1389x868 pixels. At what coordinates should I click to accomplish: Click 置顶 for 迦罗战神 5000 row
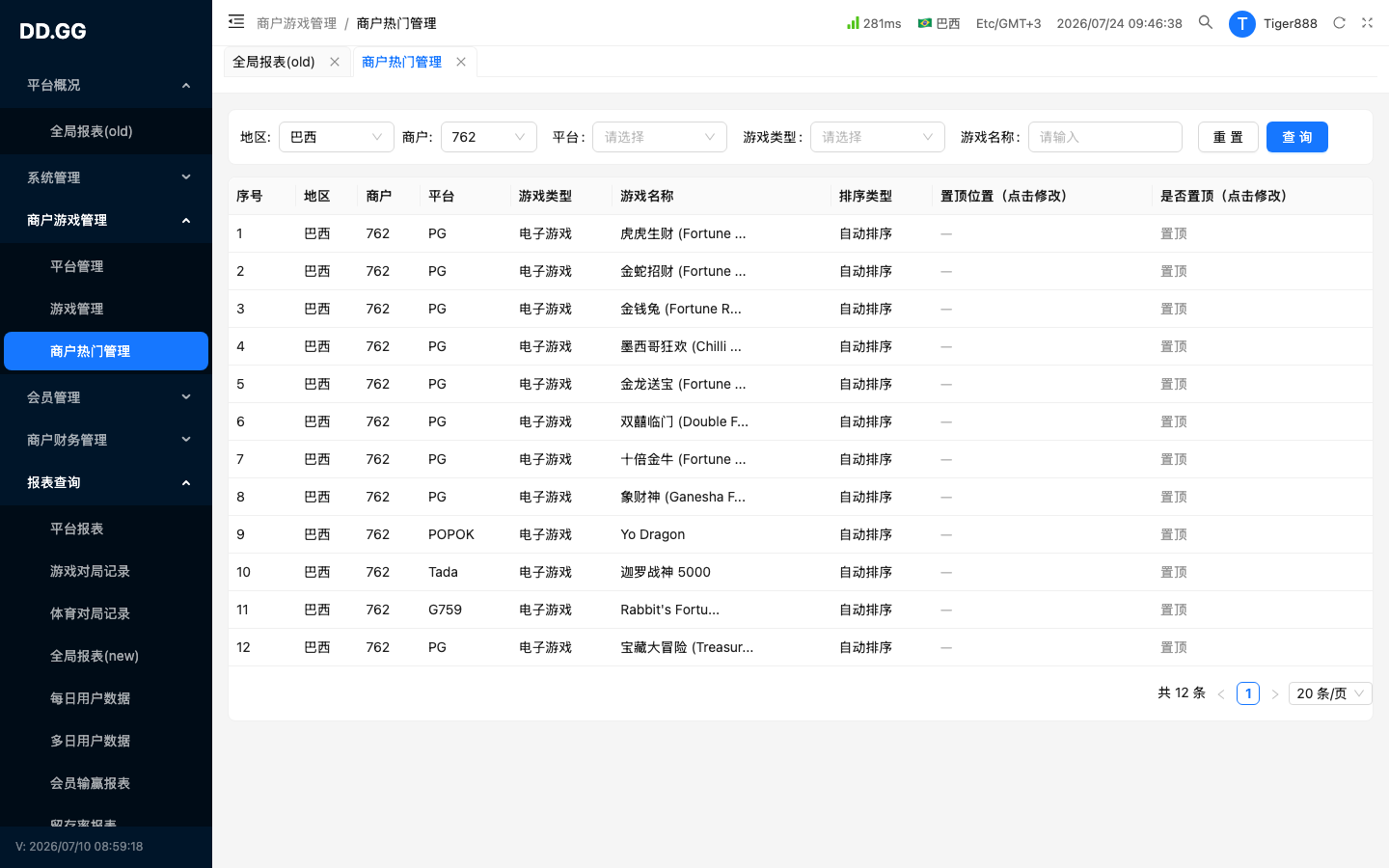pos(1174,572)
